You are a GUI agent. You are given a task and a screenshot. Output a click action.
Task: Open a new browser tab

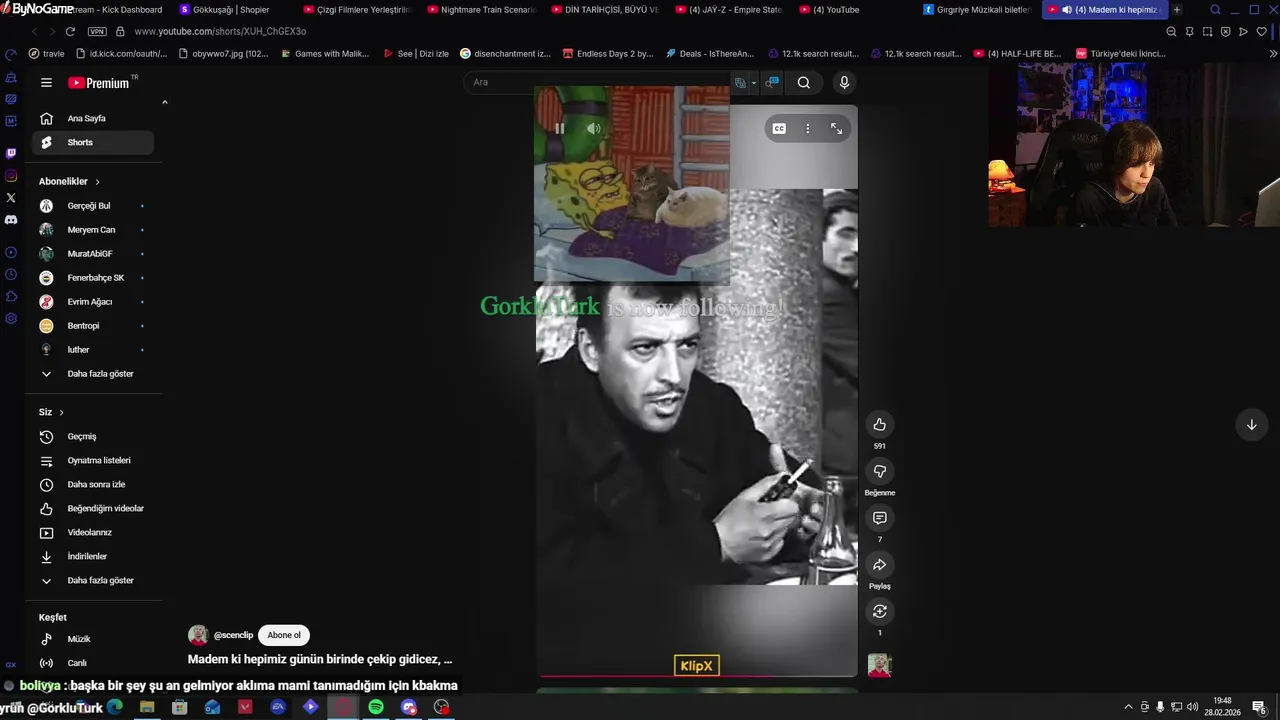[x=1177, y=9]
